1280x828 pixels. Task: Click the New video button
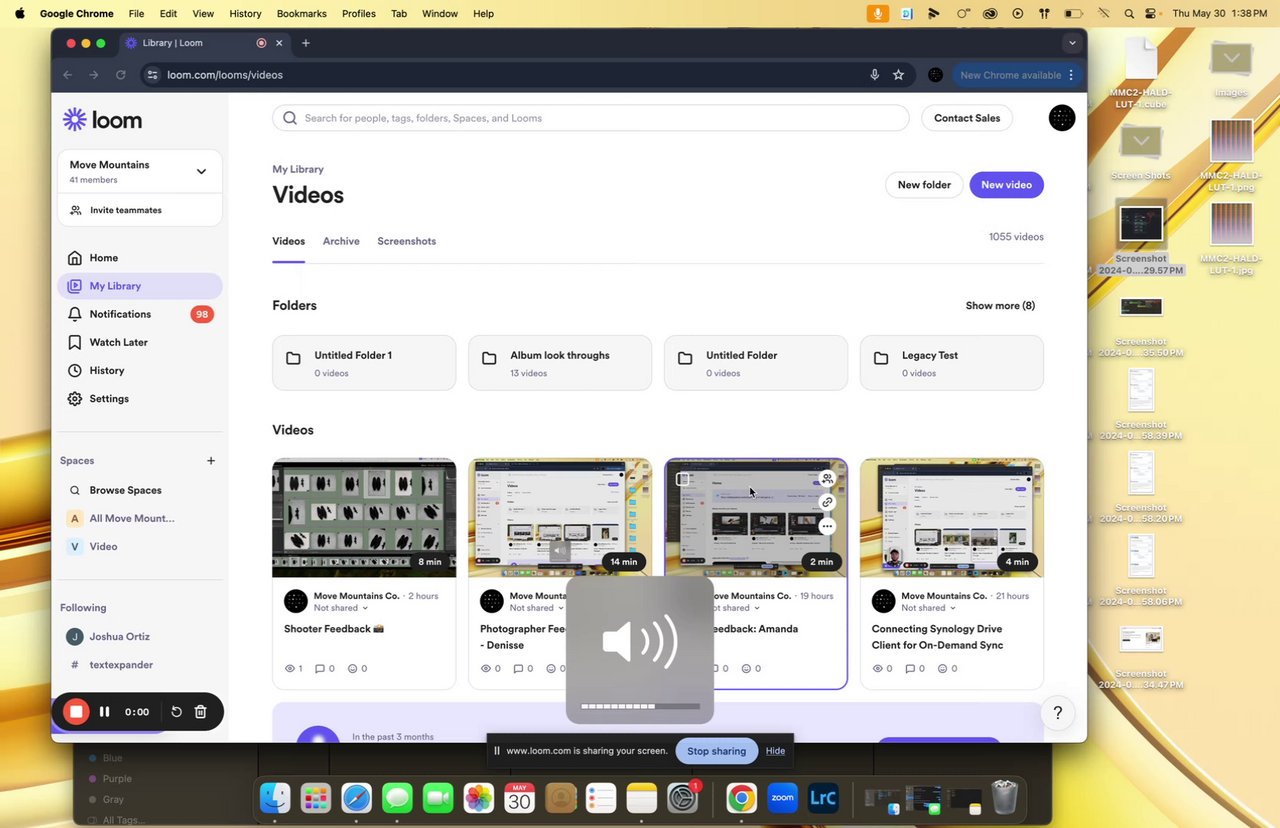pyautogui.click(x=1006, y=185)
